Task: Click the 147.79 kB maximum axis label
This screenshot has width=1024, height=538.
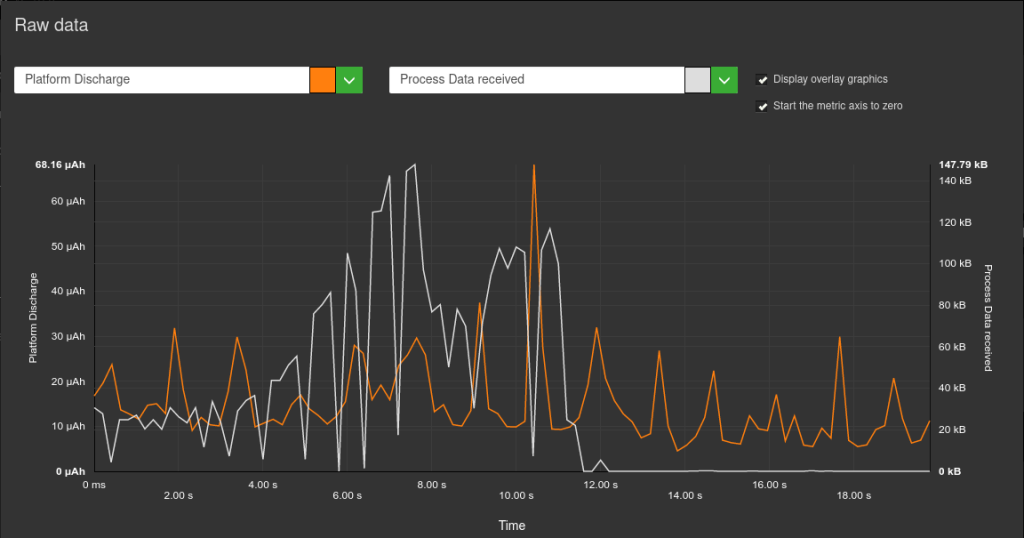Action: [x=963, y=165]
